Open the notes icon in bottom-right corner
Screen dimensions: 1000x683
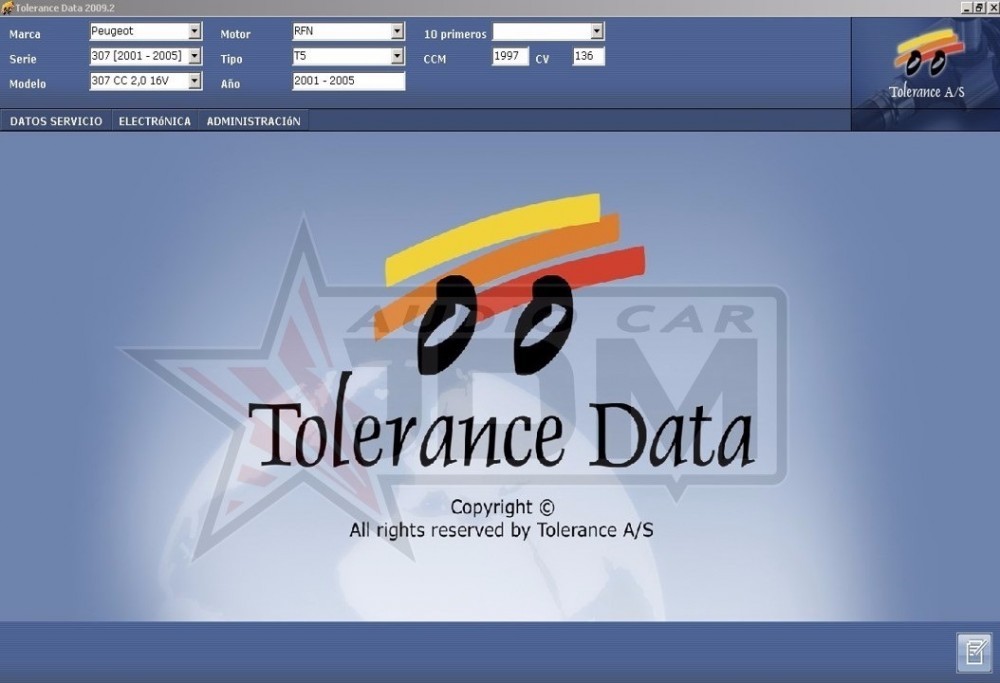974,652
